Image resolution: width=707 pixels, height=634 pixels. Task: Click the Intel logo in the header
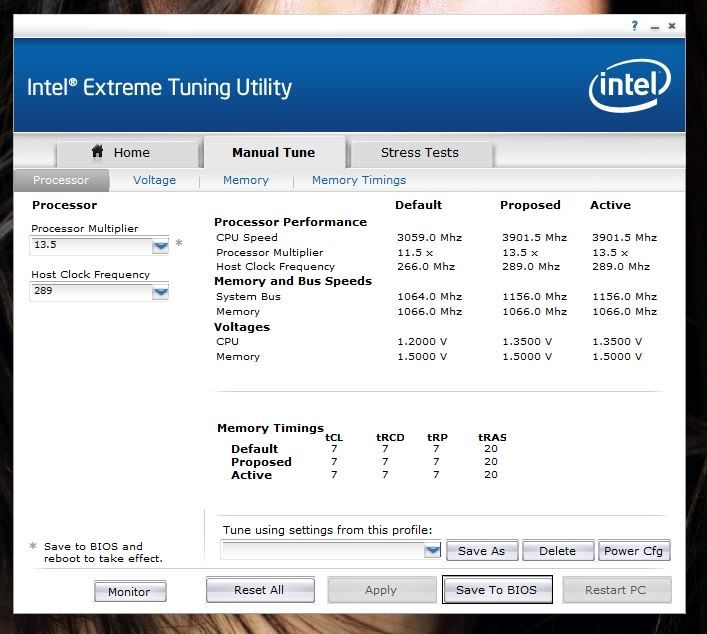coord(630,85)
